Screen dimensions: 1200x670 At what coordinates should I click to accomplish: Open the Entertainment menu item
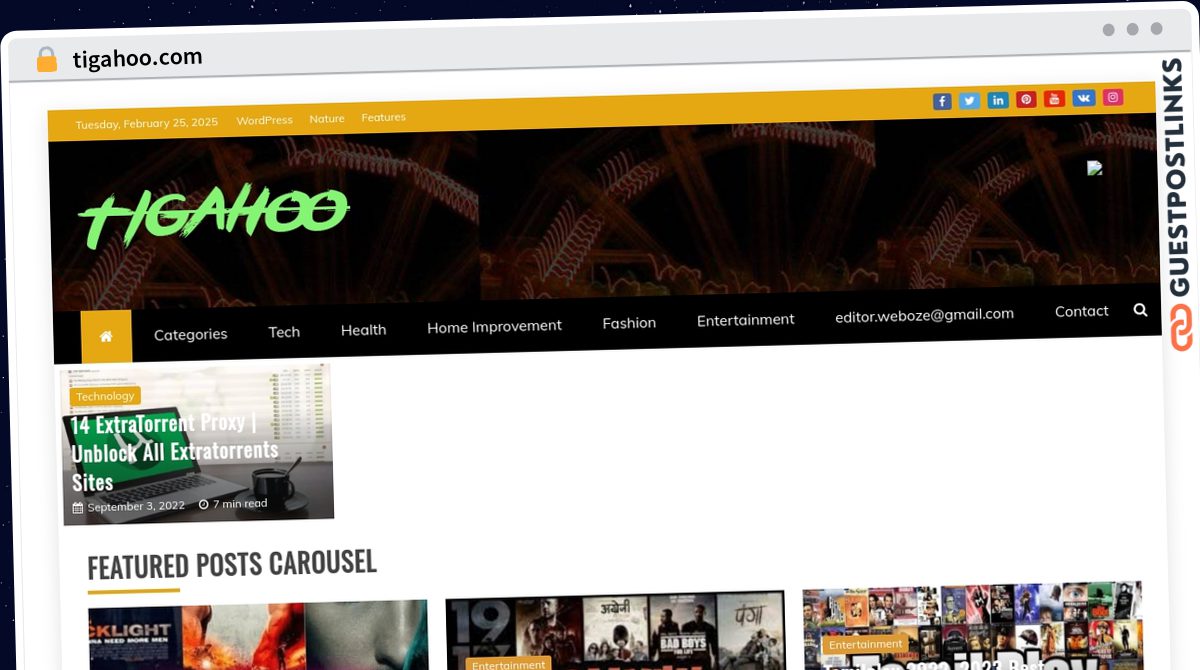pyautogui.click(x=745, y=320)
